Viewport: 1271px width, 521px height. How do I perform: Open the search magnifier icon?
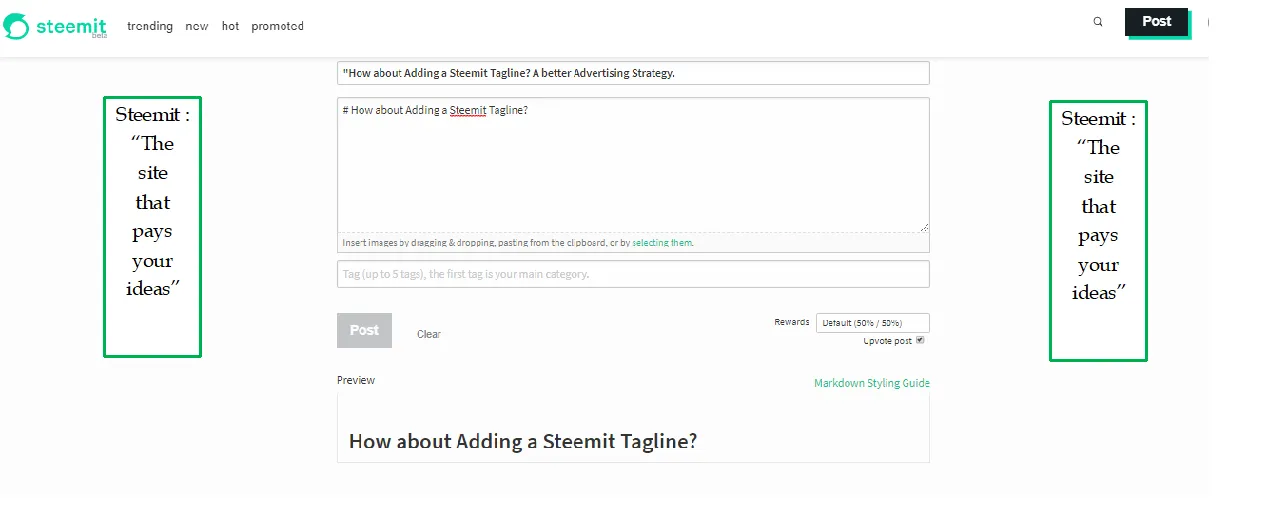coord(1098,21)
